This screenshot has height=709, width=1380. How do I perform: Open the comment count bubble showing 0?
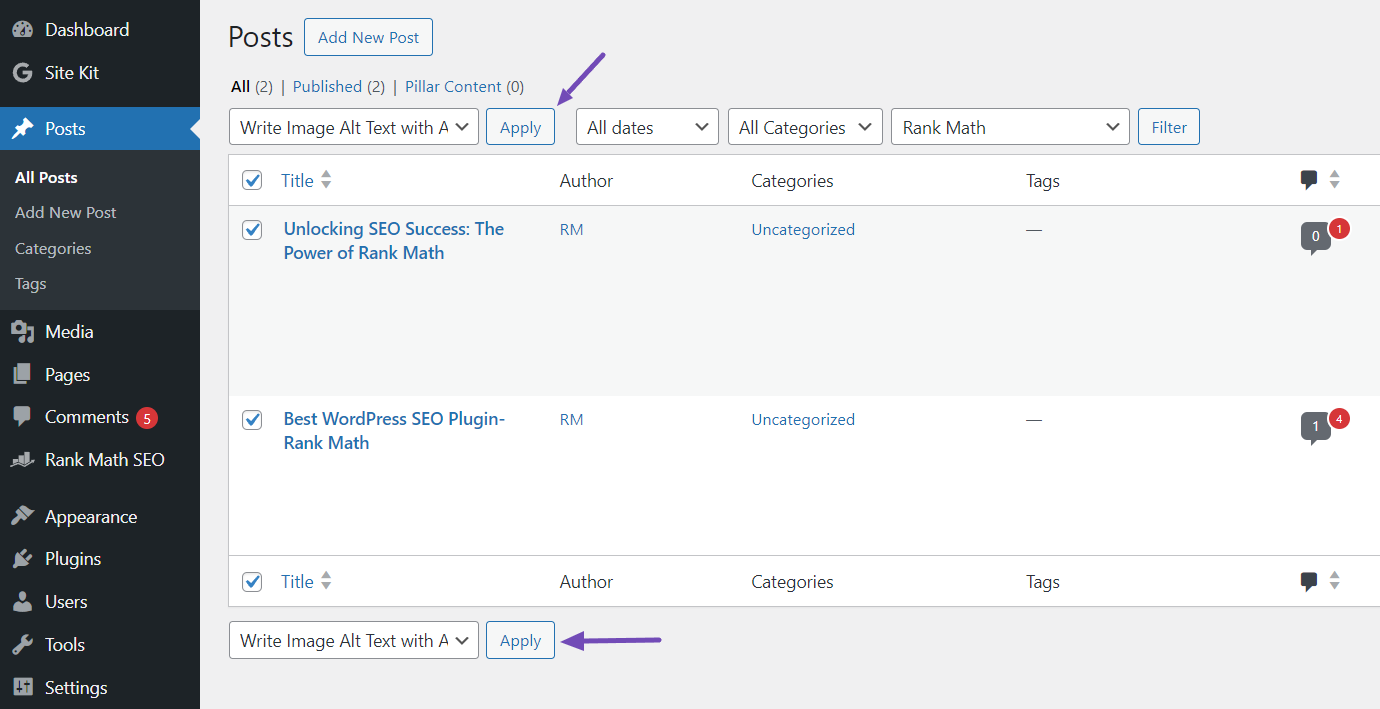(1315, 238)
